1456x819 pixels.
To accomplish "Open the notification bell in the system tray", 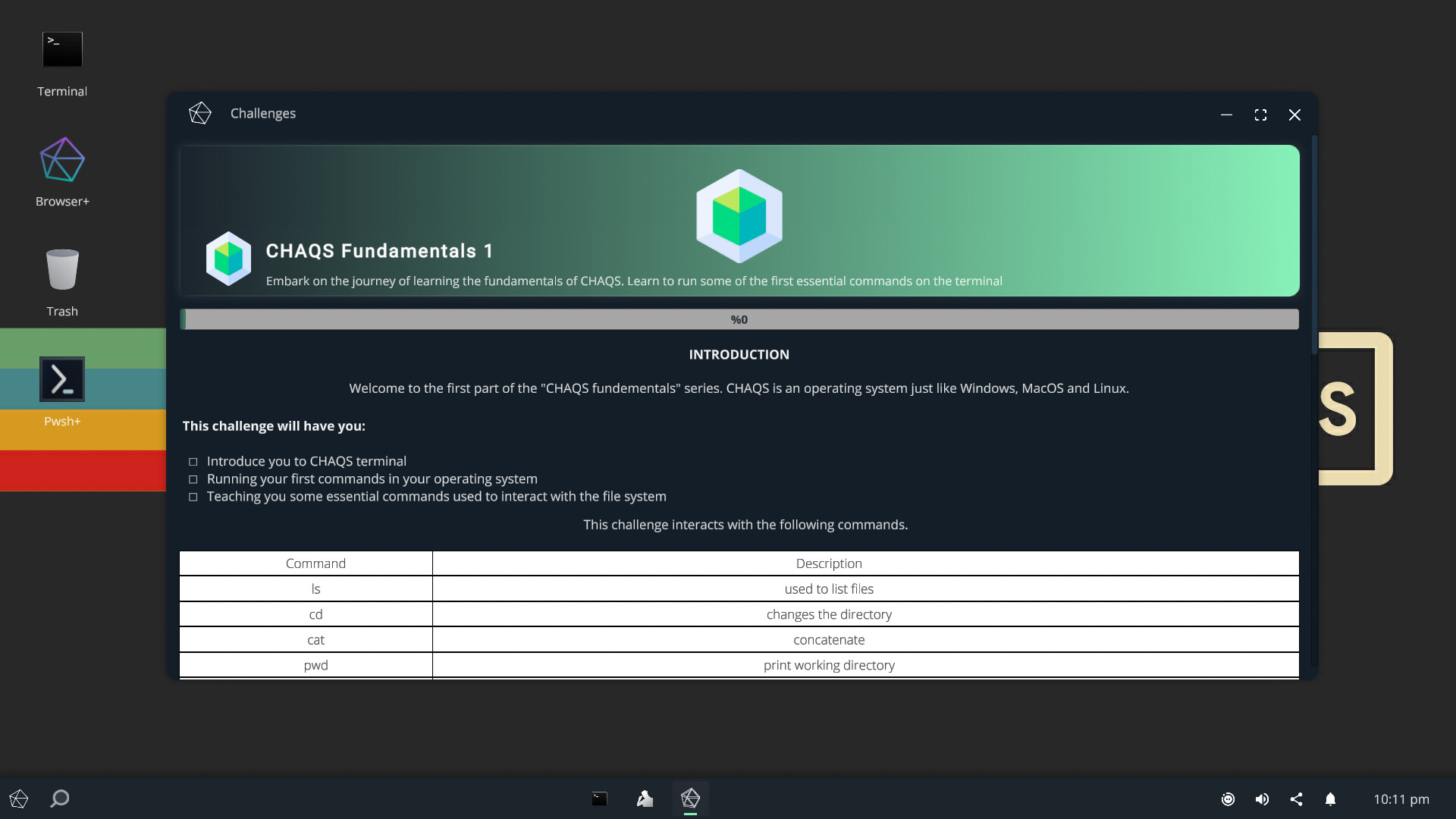I will click(1330, 799).
